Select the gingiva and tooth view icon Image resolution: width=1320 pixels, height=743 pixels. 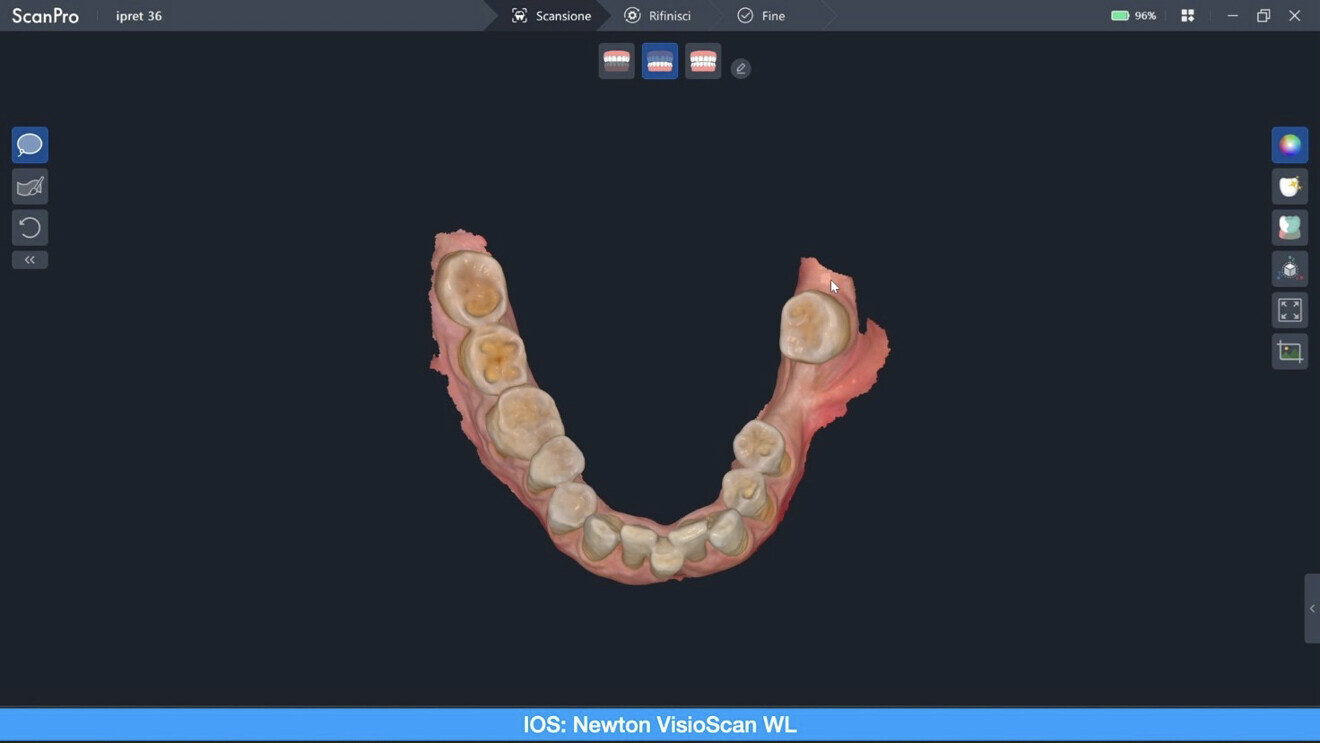click(1290, 227)
